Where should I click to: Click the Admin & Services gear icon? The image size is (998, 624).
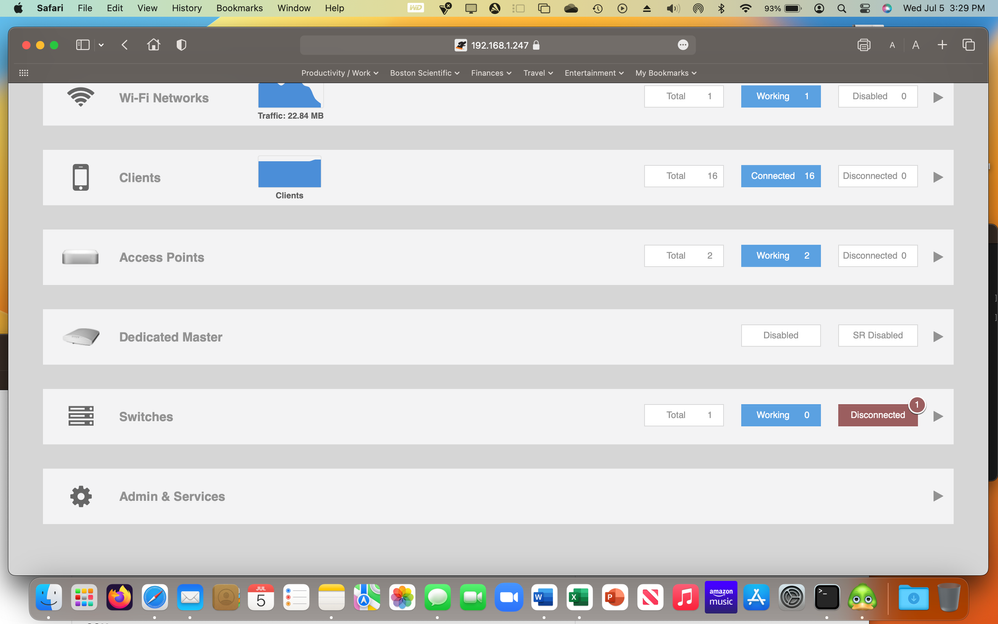coord(80,496)
